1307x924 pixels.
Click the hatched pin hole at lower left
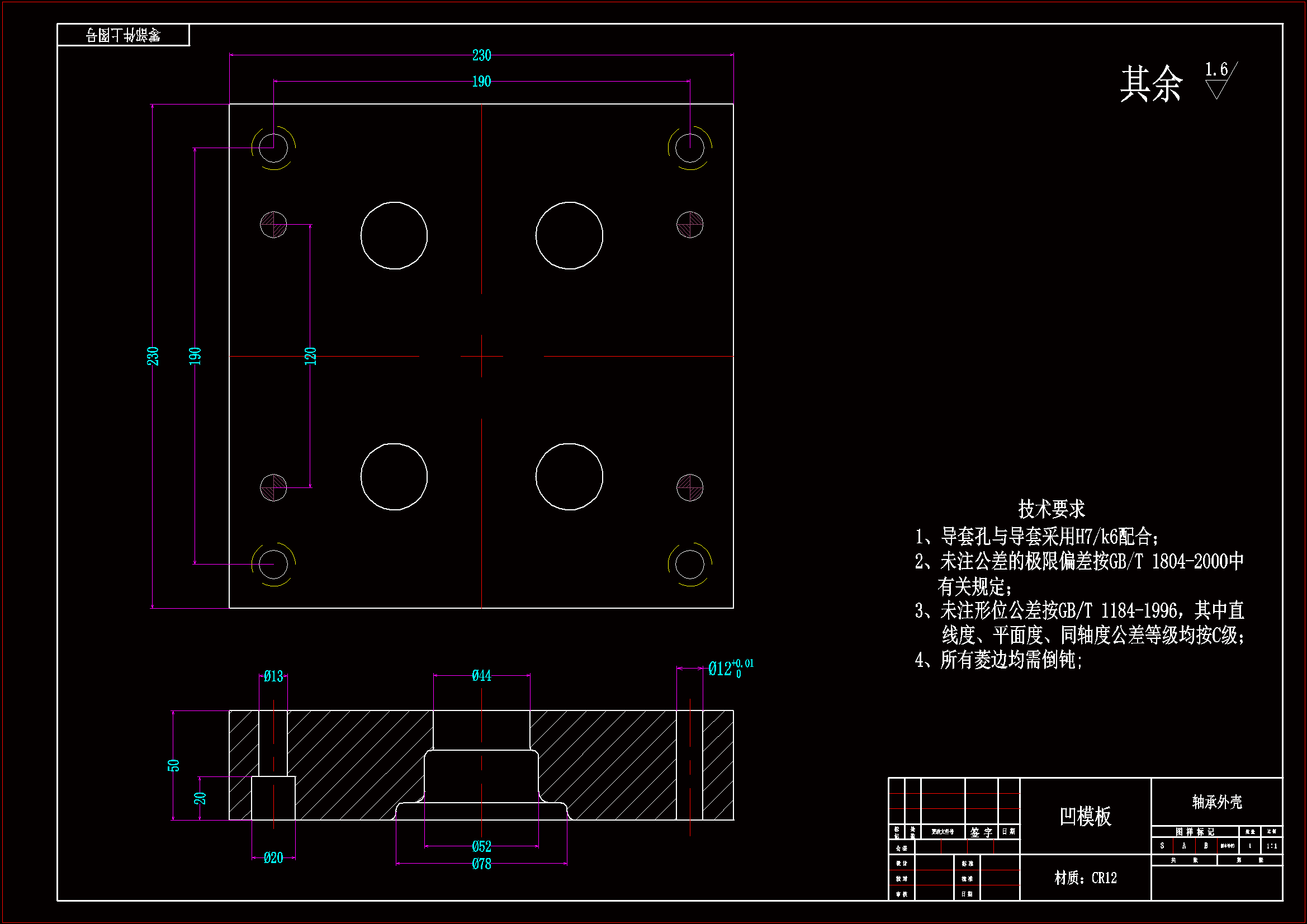click(x=273, y=487)
